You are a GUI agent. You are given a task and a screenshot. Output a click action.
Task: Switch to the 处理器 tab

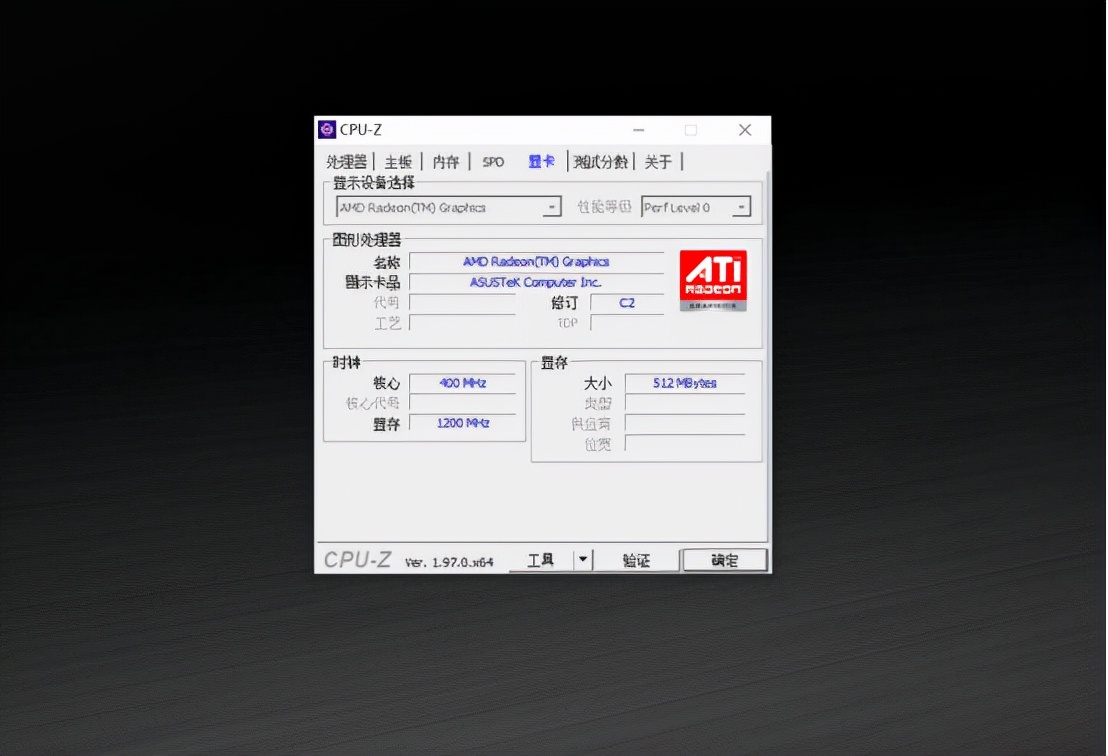click(x=346, y=160)
